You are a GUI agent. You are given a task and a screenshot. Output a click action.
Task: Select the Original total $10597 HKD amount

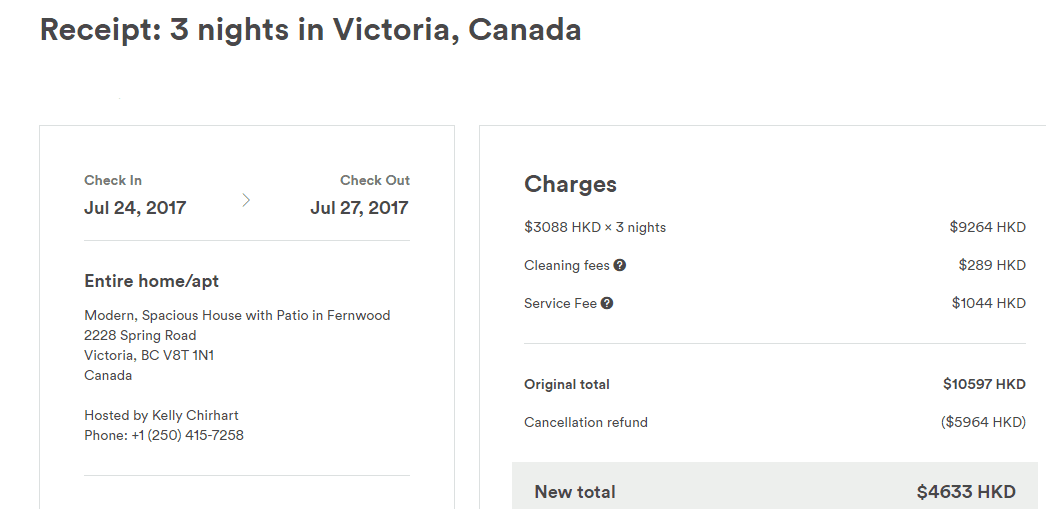pos(985,384)
